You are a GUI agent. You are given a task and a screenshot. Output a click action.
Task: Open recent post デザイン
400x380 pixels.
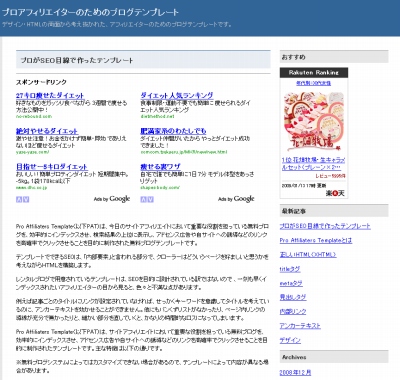click(x=290, y=340)
